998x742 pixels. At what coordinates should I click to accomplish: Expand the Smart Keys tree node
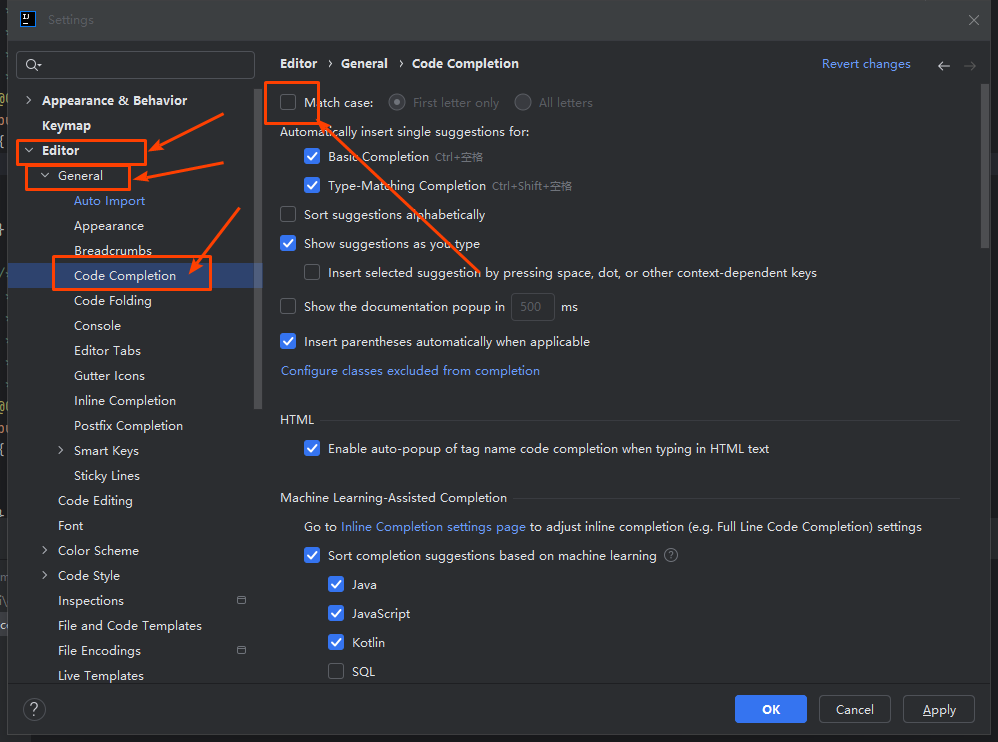[60, 450]
